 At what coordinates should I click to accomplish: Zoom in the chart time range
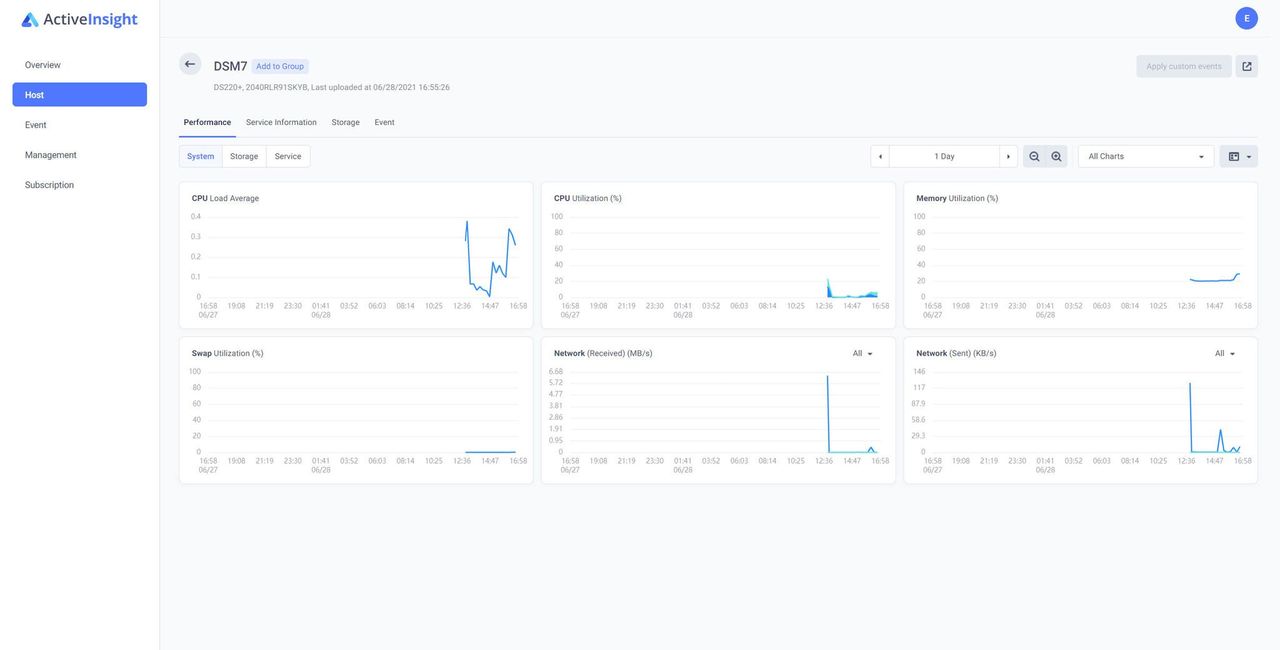pos(1056,156)
